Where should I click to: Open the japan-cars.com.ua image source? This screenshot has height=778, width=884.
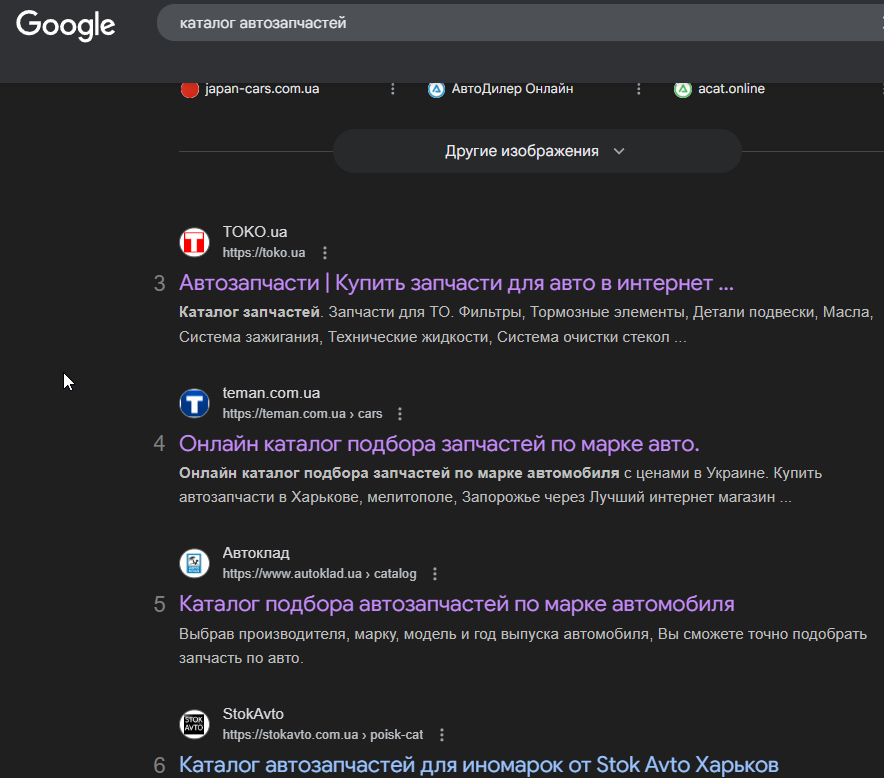coord(262,89)
